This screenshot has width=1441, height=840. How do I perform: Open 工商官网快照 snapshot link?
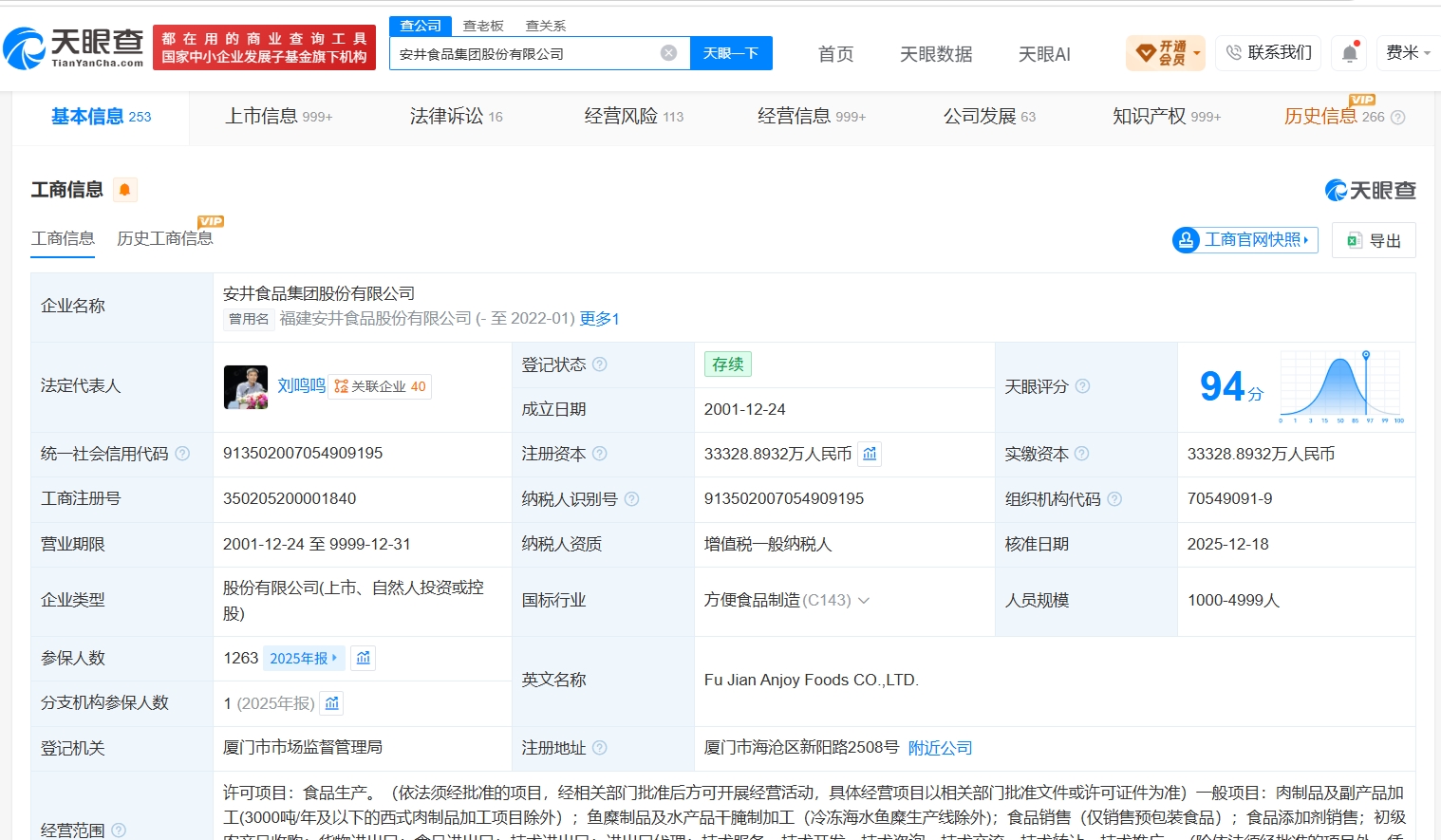coord(1245,240)
